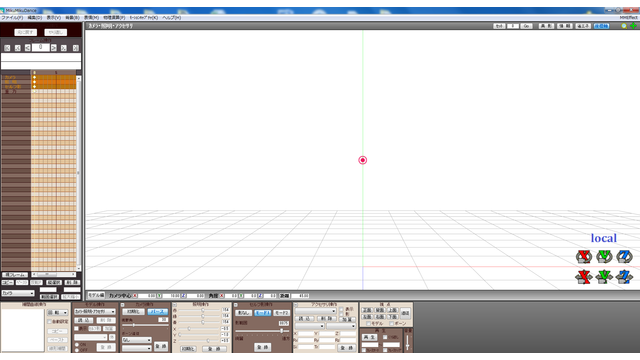This screenshot has height=360, width=640.
Task: Click the red X icon beside camera center
Action: click(135, 296)
